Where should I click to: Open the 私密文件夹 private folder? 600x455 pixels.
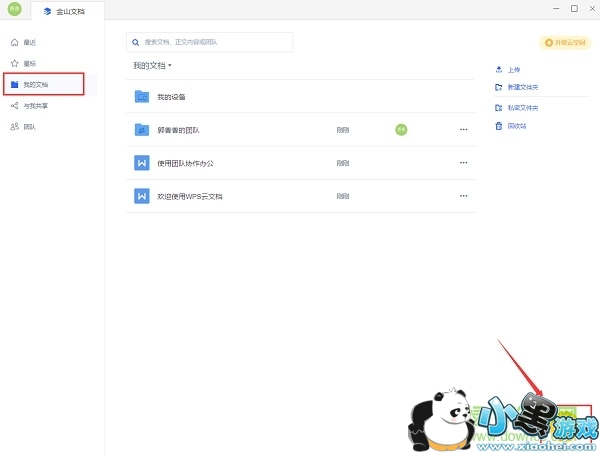click(517, 108)
